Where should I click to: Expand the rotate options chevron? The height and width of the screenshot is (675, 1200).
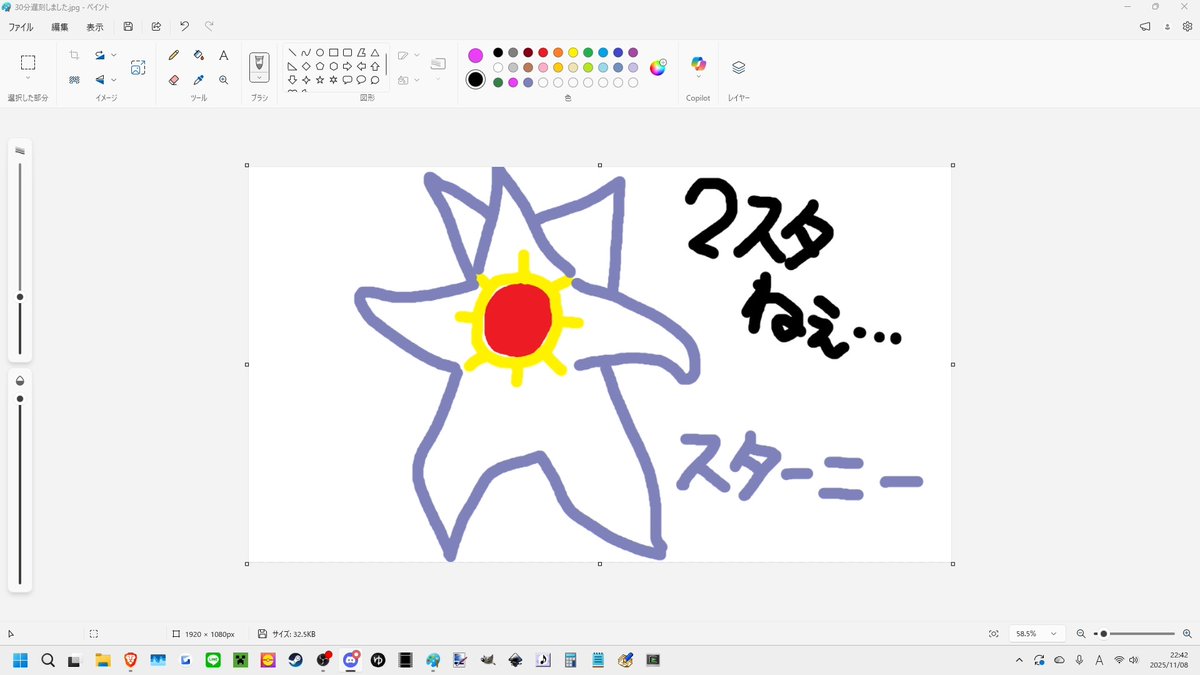point(114,56)
